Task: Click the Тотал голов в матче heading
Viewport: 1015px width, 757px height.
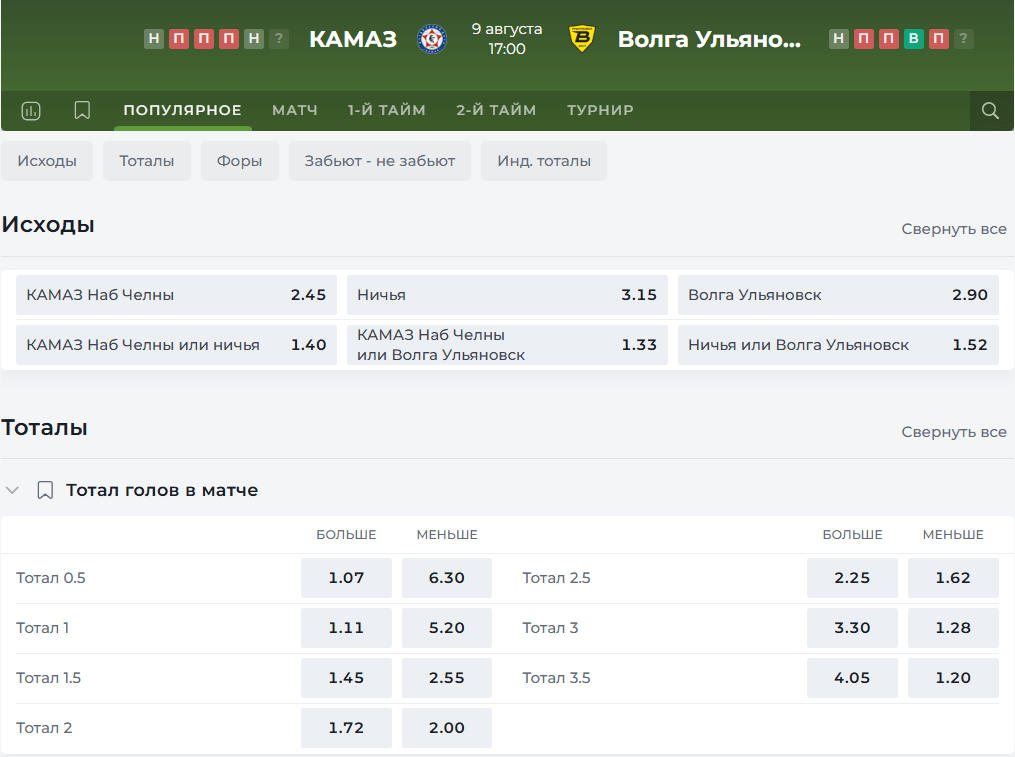Action: 162,490
